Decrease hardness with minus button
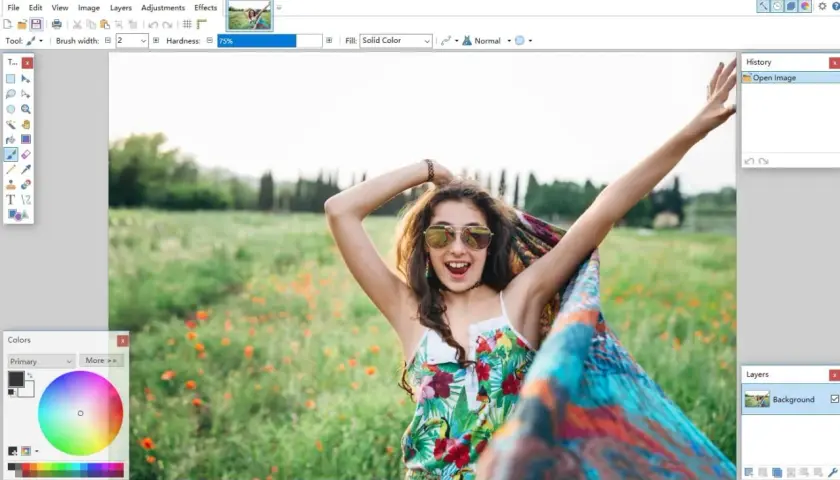 point(209,41)
